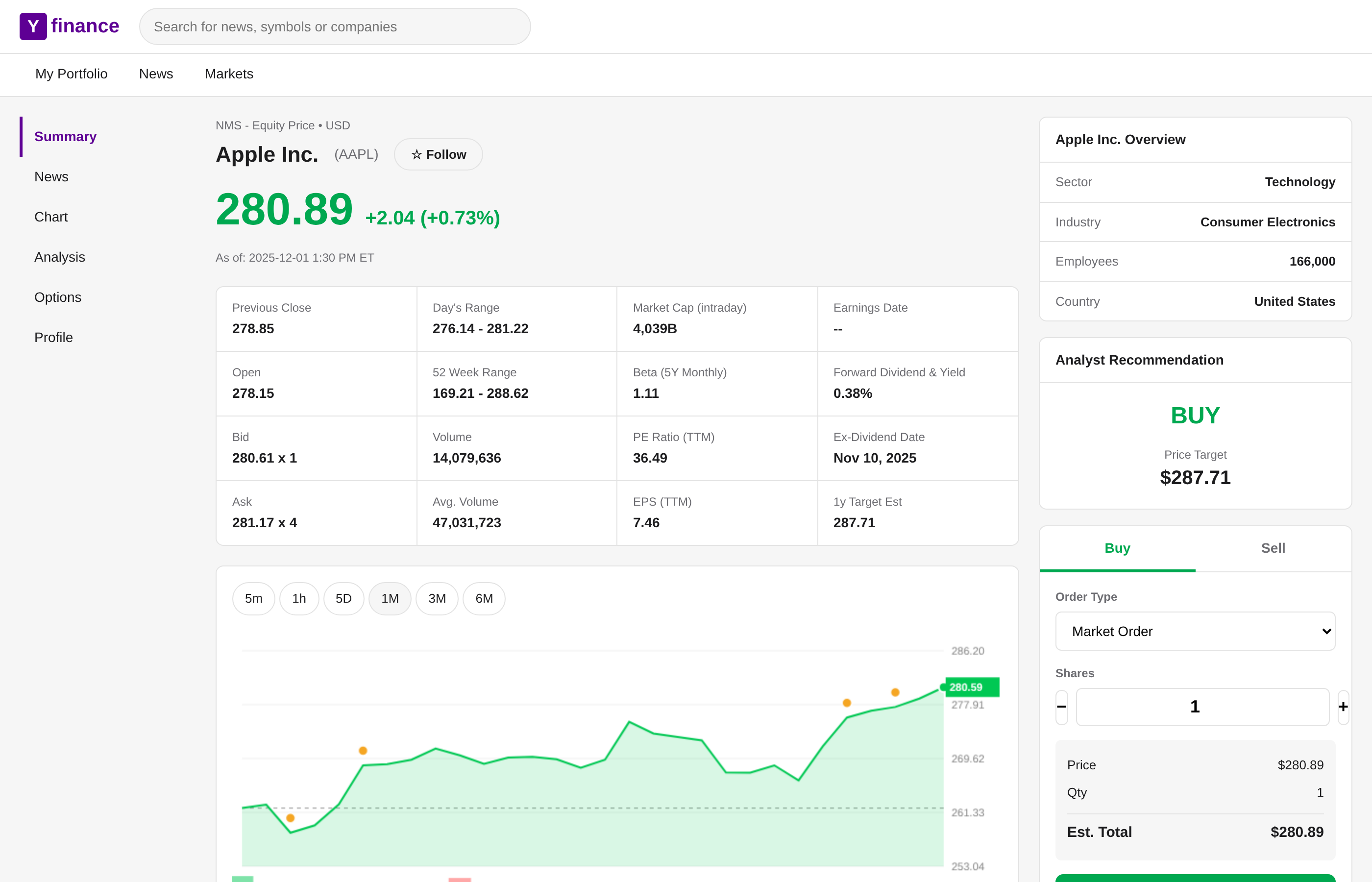1372x882 pixels.
Task: Click the Previous Close value 278.85
Action: click(x=253, y=329)
